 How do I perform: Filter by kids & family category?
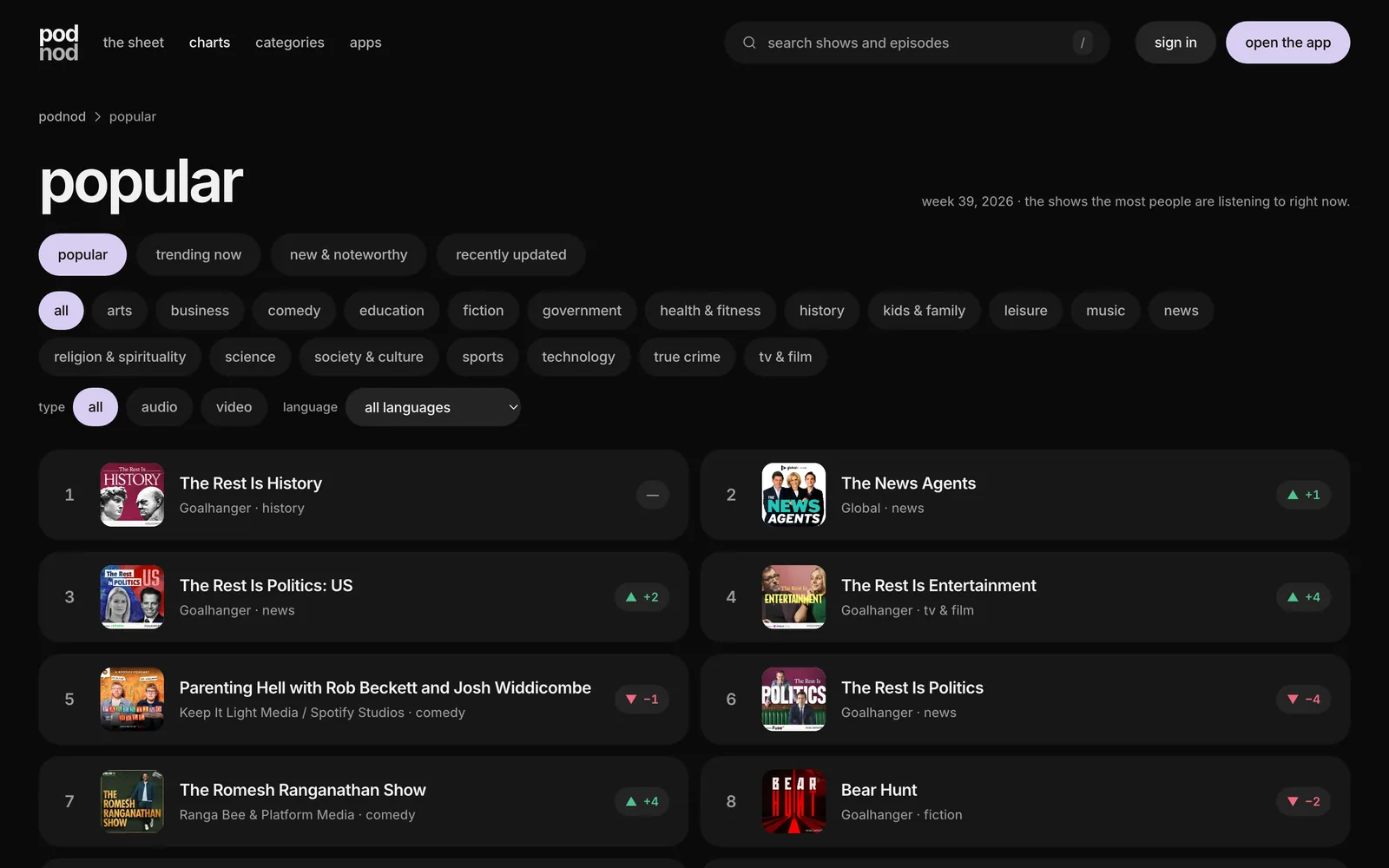(x=924, y=311)
